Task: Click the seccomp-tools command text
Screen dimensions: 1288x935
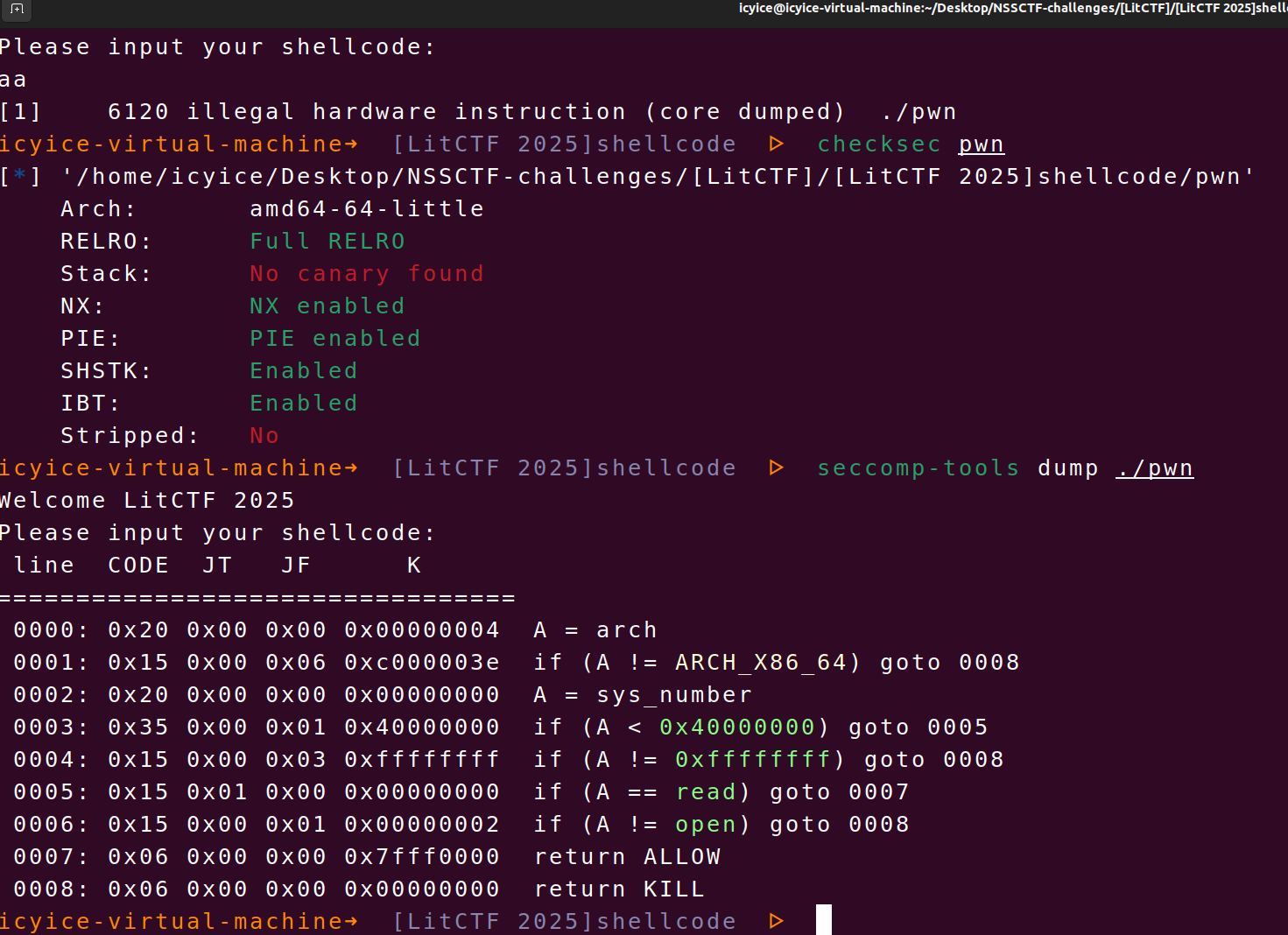Action: pyautogui.click(x=918, y=467)
